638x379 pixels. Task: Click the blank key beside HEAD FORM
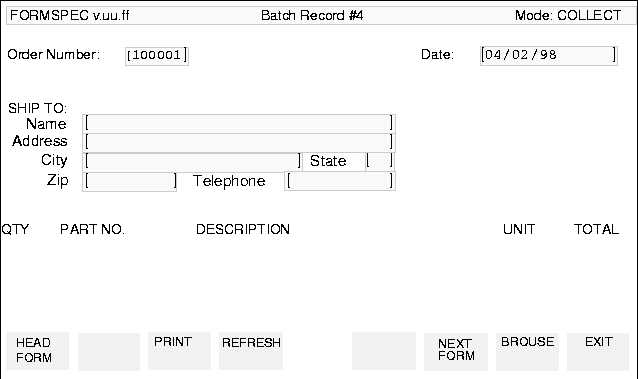coord(109,352)
